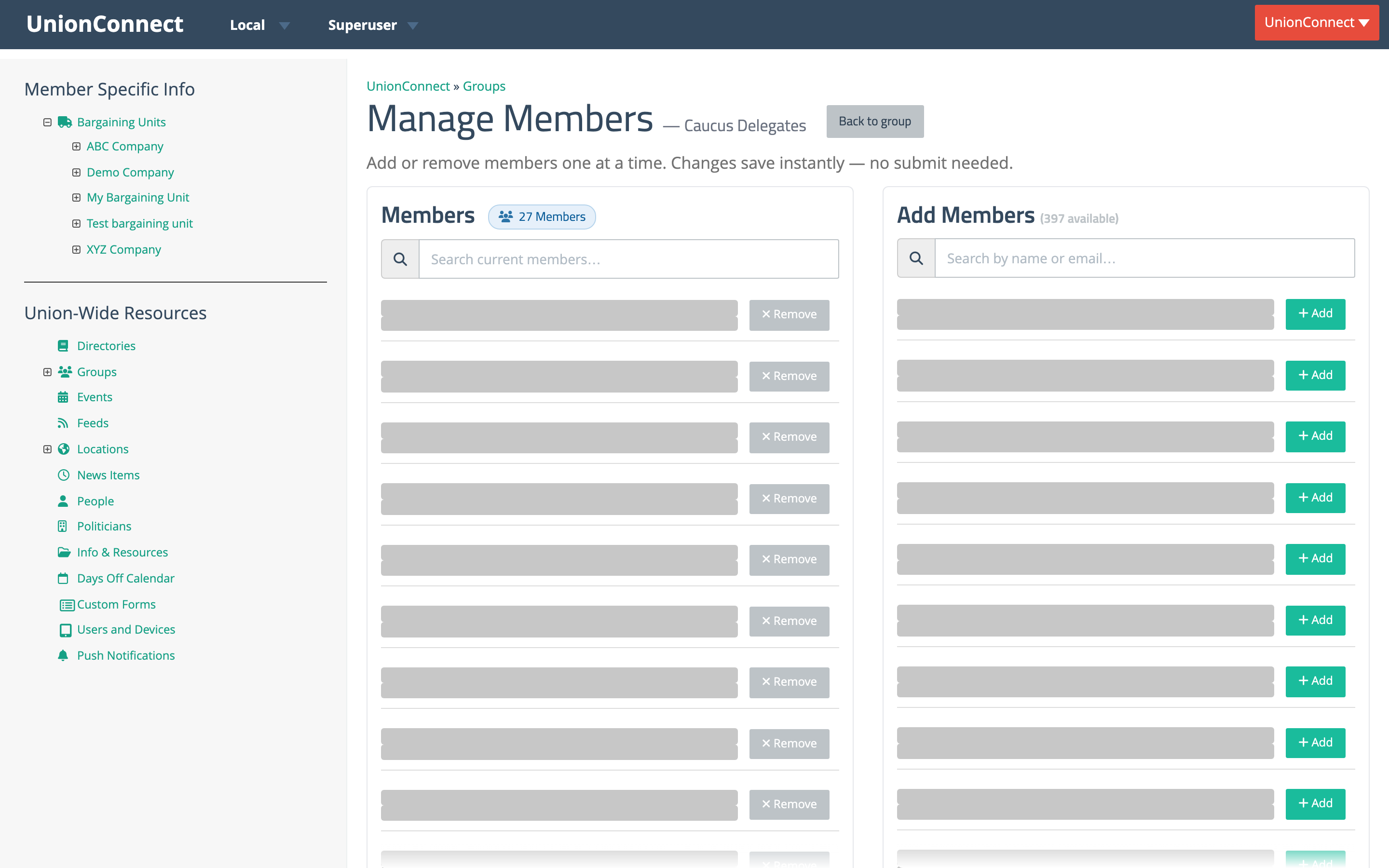
Task: Open the Groups sidebar link
Action: [97, 372]
